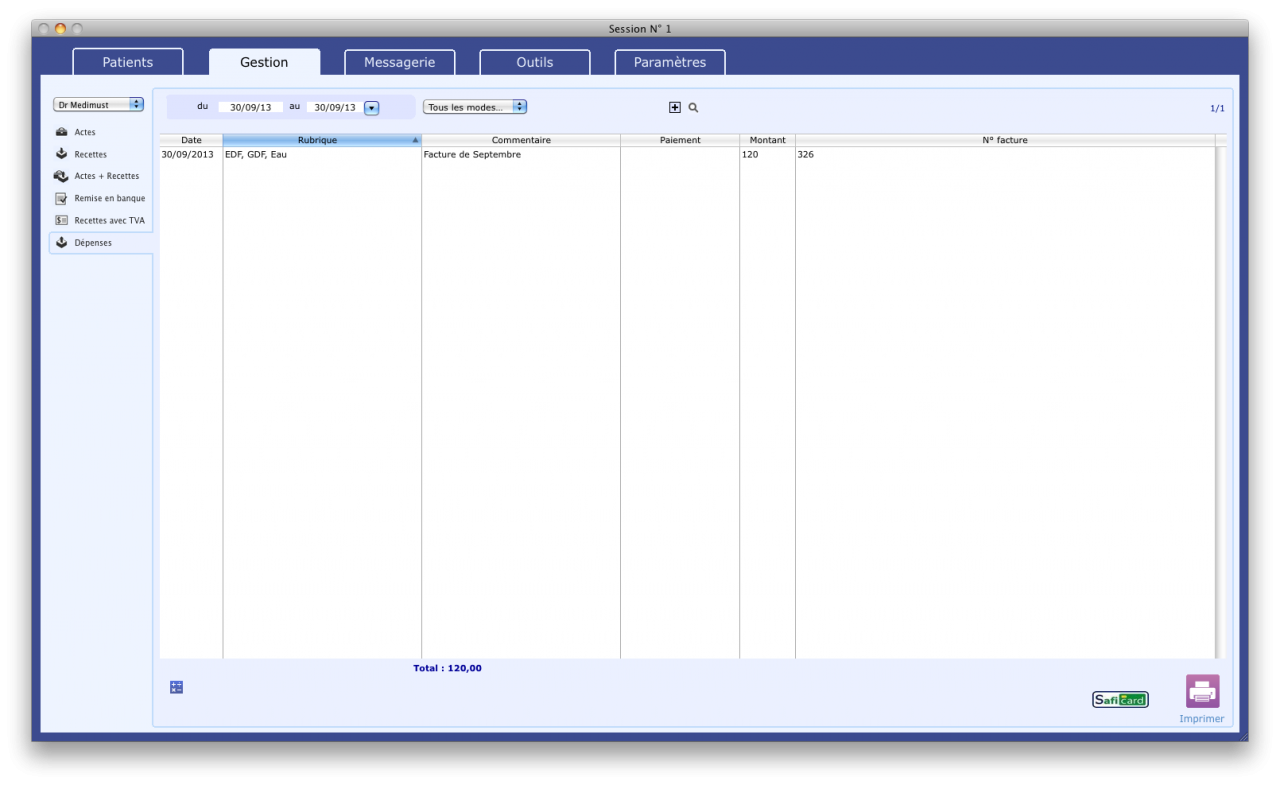The width and height of the screenshot is (1280, 785).
Task: Click the 1/1 record counter
Action: click(1217, 108)
